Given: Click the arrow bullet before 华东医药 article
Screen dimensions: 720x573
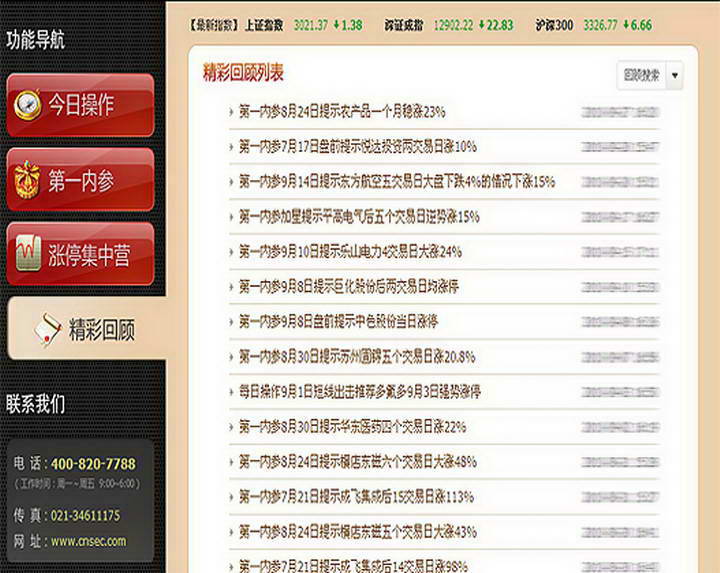Looking at the screenshot, I should click(x=231, y=427).
